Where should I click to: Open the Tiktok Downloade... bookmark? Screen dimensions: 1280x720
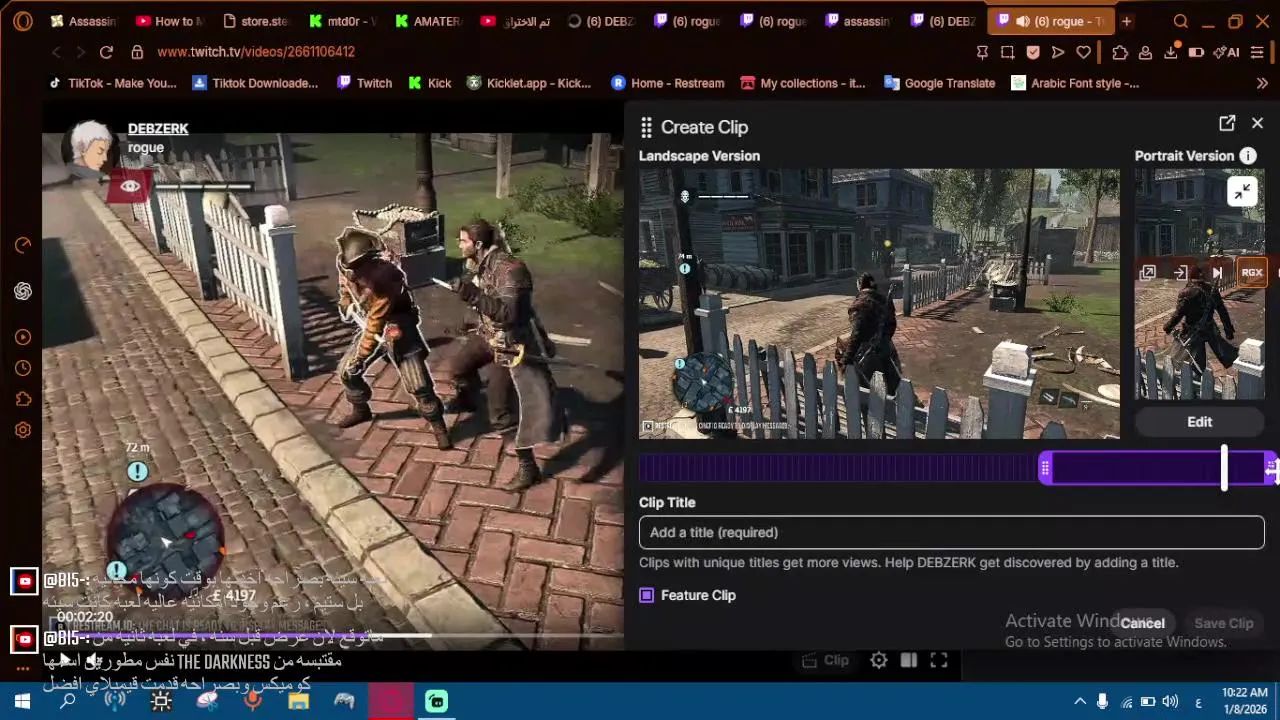click(254, 83)
